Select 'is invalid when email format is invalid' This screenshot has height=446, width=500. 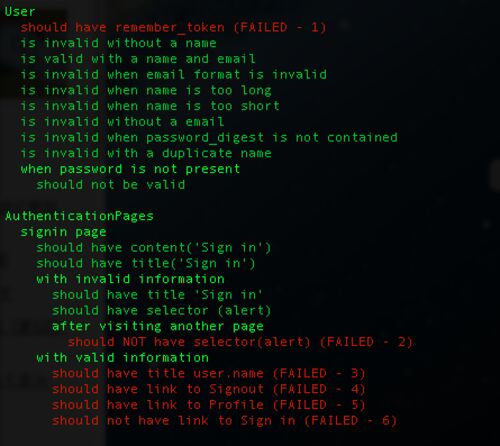point(173,74)
